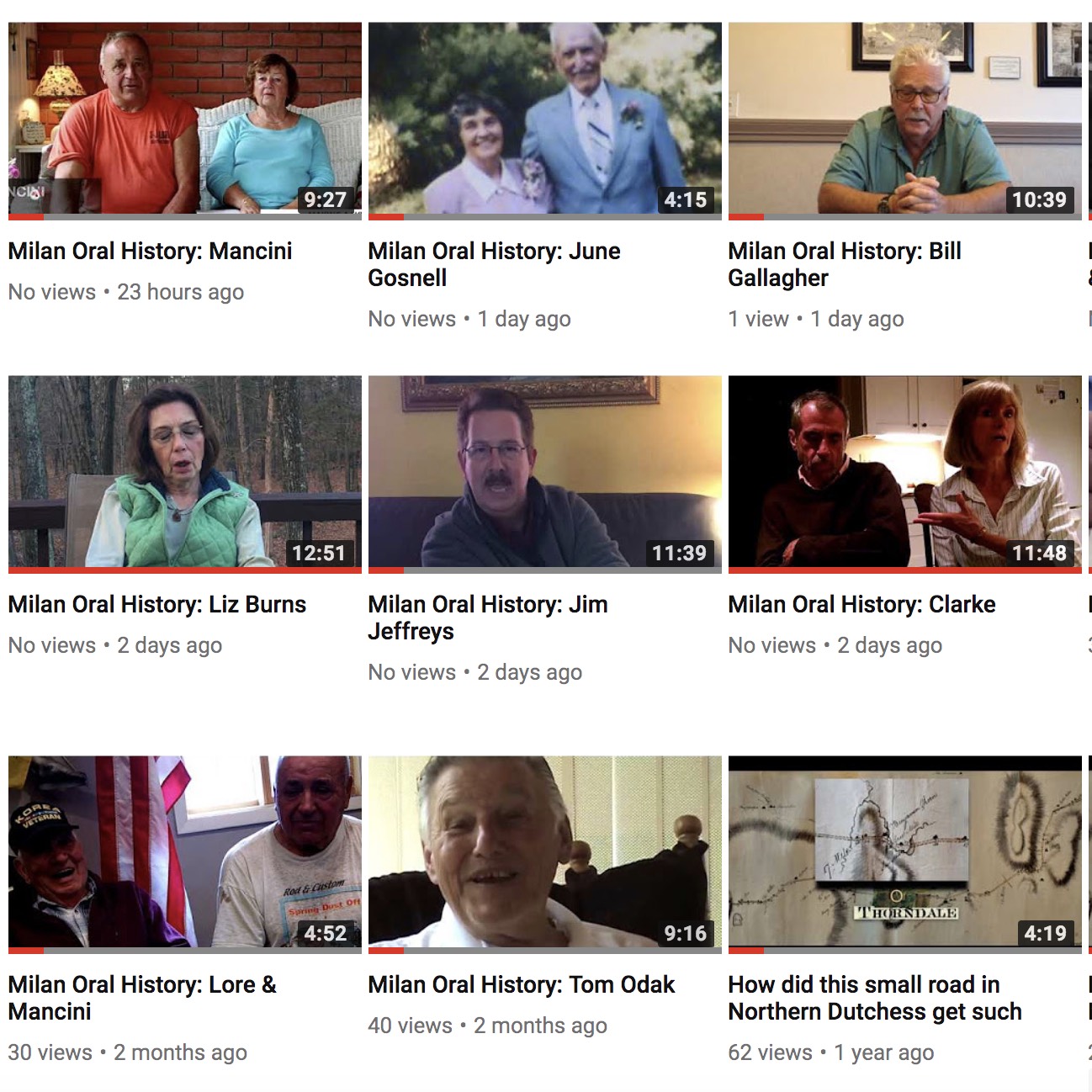
Task: Click title 'Milan Oral History: Tom Odak'
Action: (522, 984)
